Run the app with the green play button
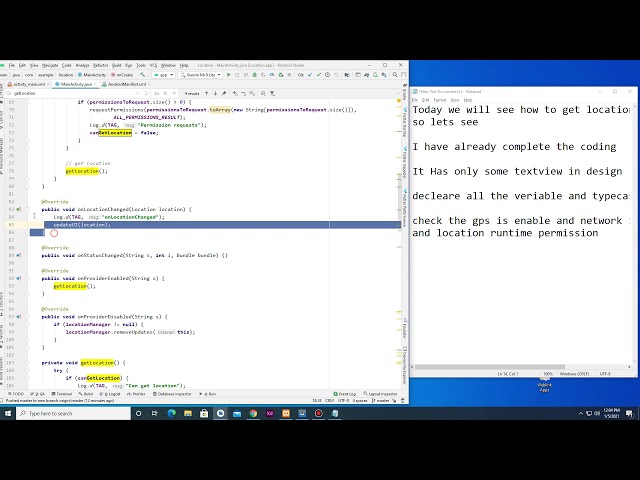This screenshot has width=640, height=480. [x=229, y=75]
